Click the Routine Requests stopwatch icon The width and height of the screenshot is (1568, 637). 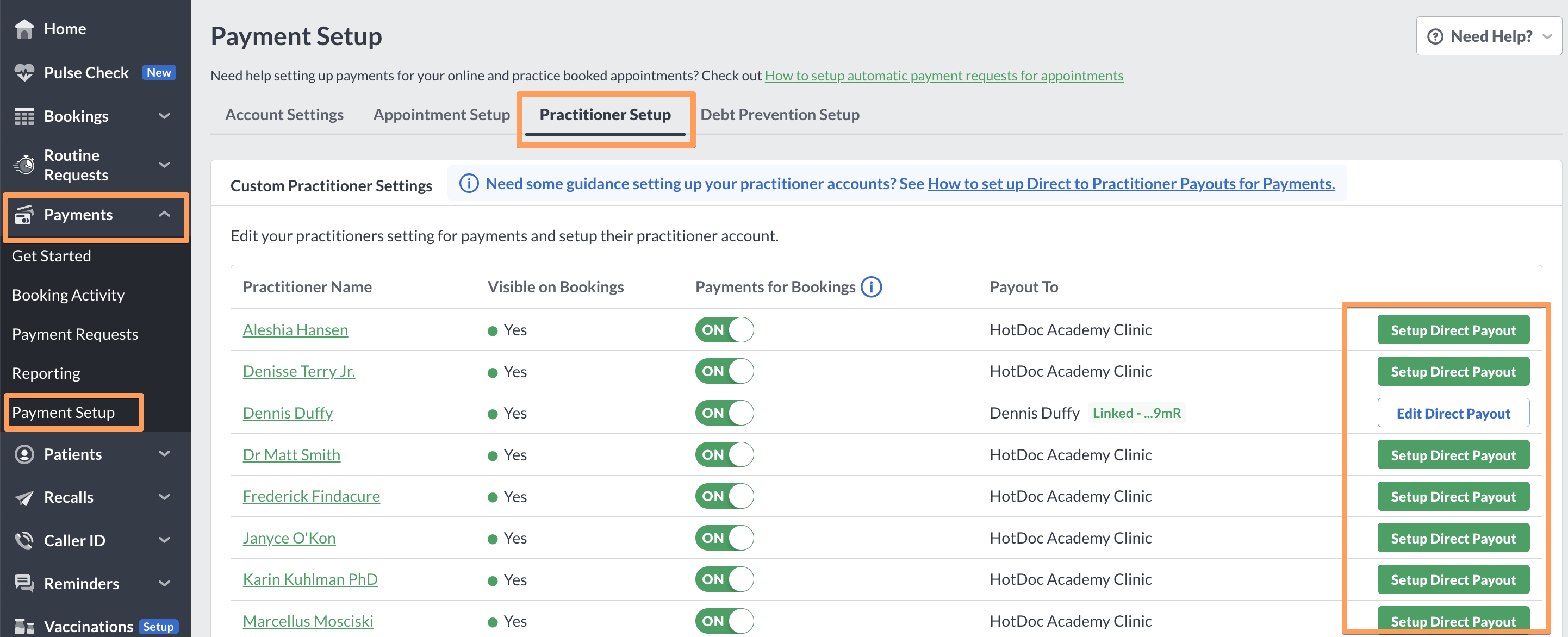24,165
